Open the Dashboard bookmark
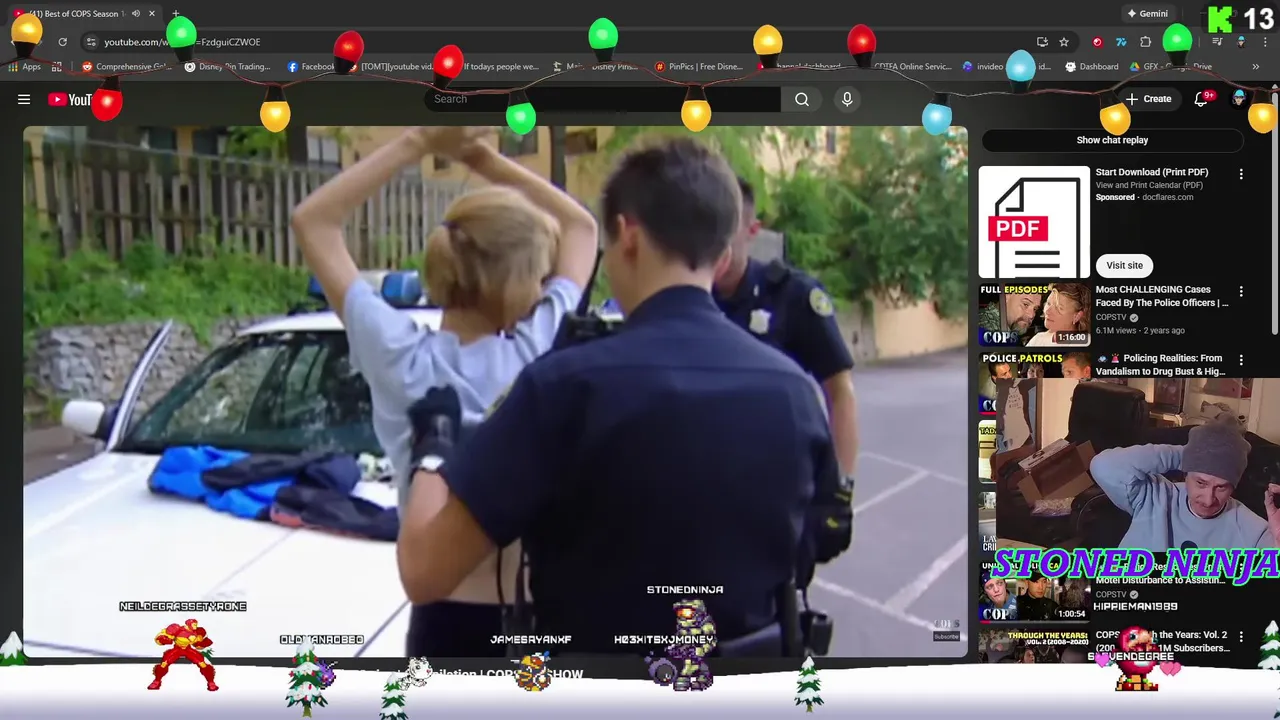This screenshot has width=1280, height=720. tap(1092, 67)
